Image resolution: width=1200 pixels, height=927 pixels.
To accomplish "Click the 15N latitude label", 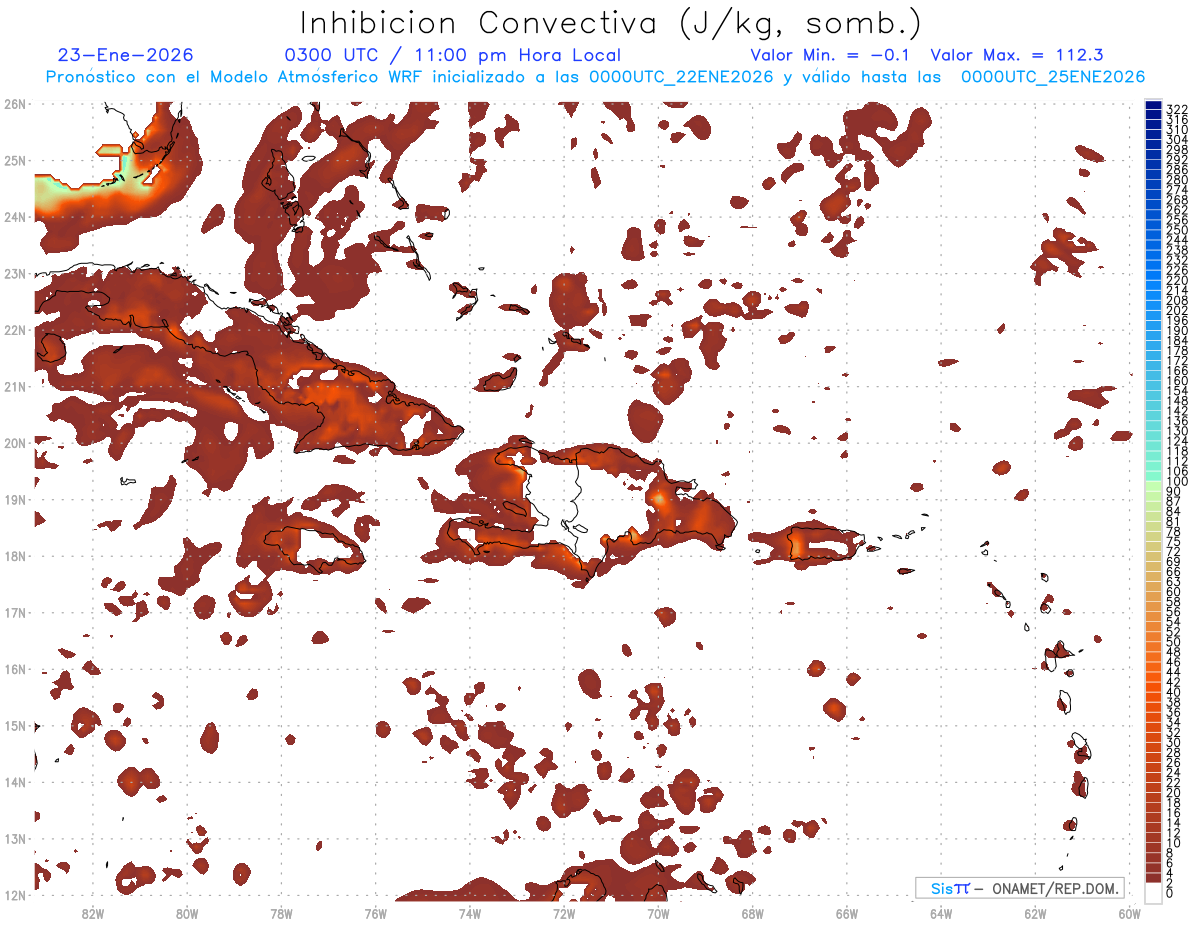I will [14, 725].
